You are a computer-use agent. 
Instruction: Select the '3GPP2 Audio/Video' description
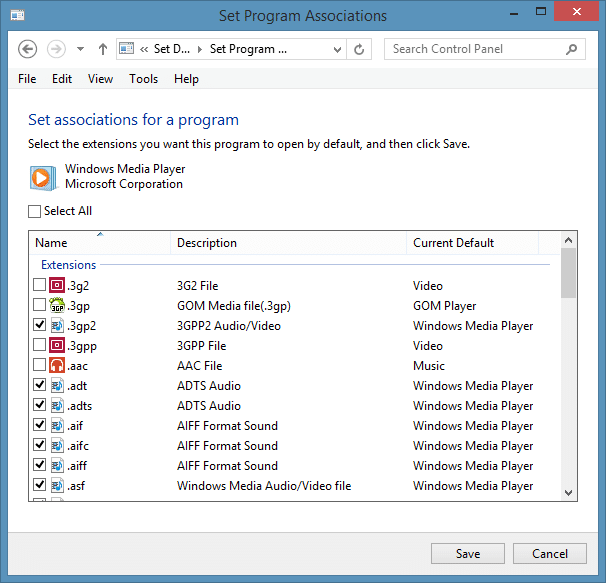point(229,326)
